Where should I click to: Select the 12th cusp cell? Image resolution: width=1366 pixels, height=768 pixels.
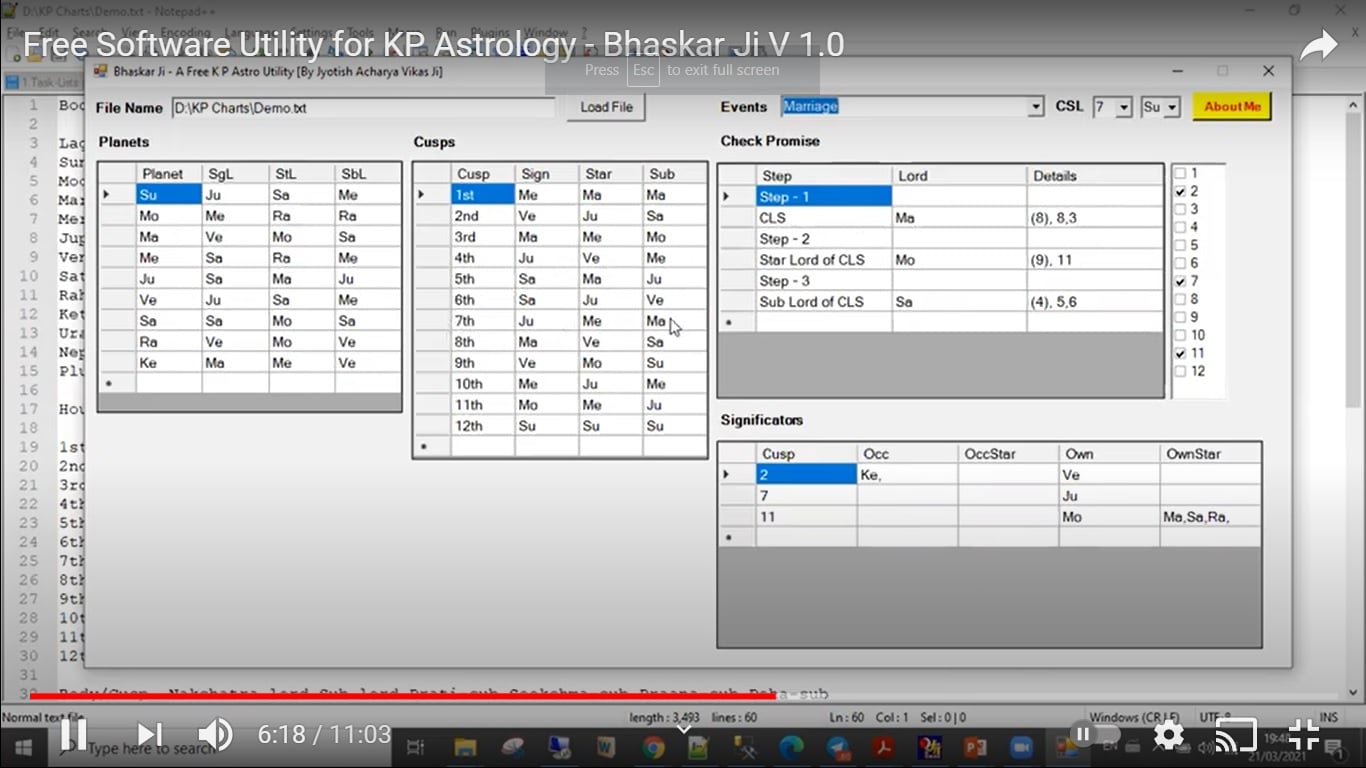pos(483,426)
